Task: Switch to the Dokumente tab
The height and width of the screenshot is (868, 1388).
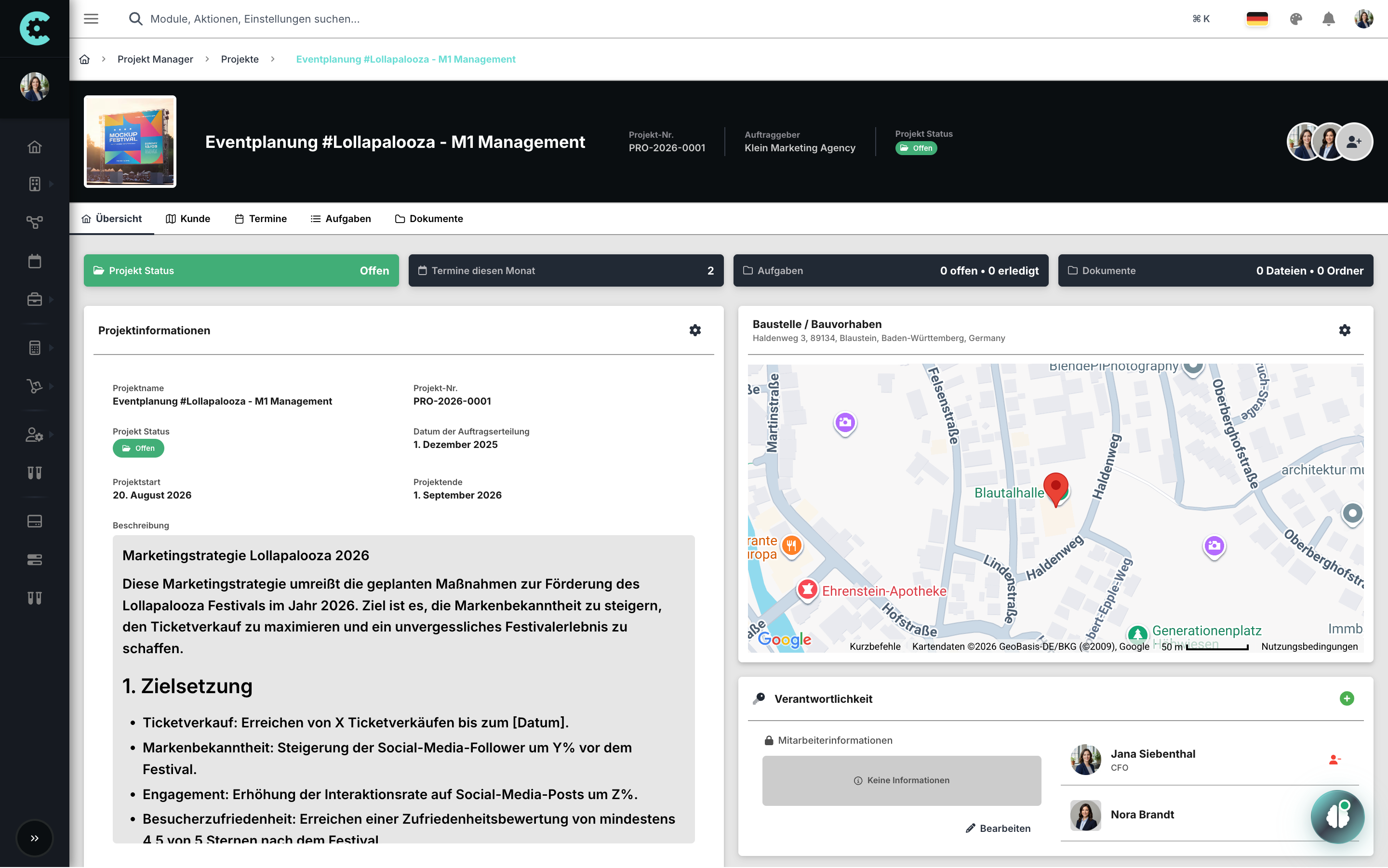Action: coord(429,219)
